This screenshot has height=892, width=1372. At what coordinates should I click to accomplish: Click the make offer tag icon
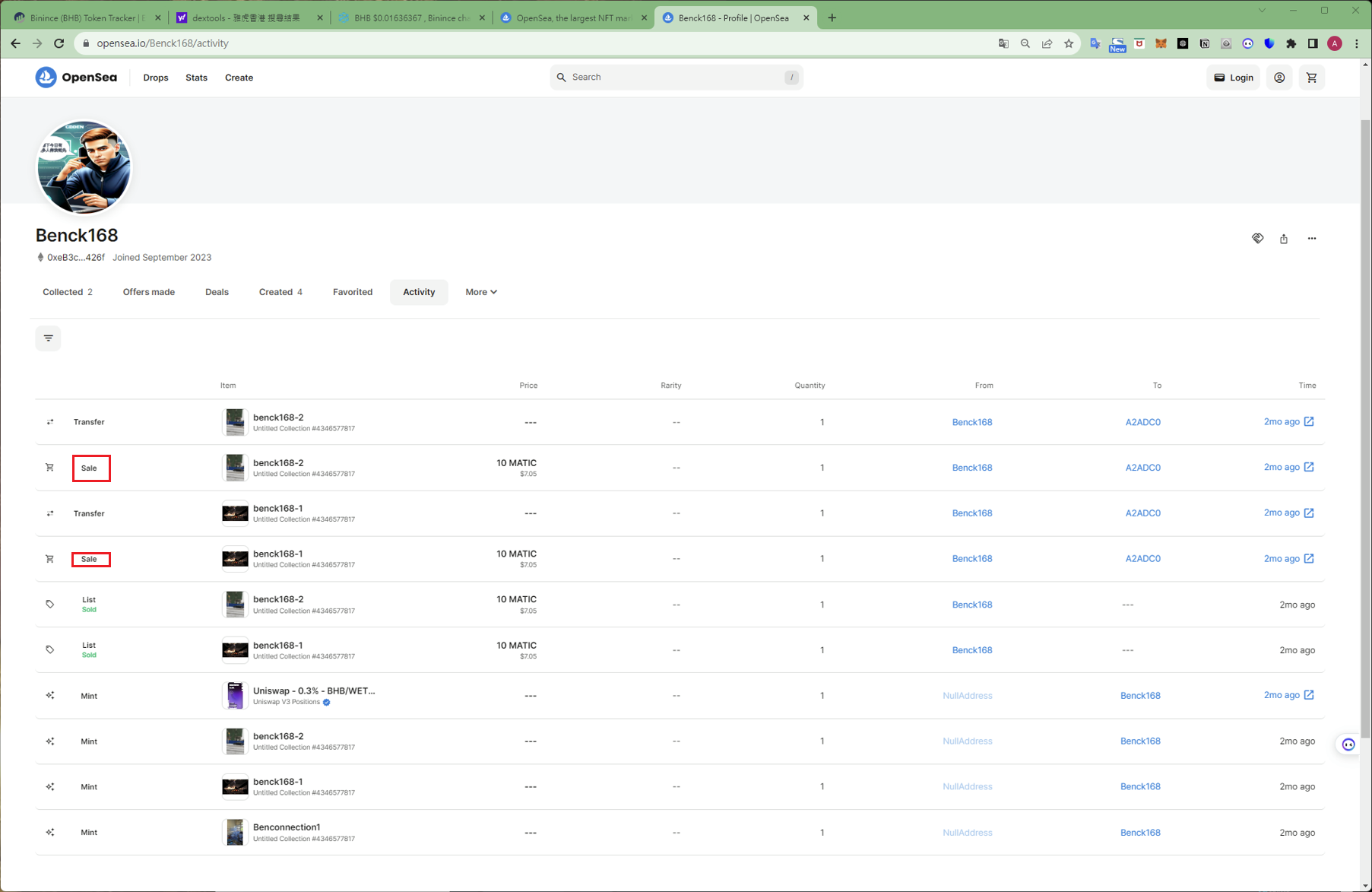pyautogui.click(x=1258, y=239)
